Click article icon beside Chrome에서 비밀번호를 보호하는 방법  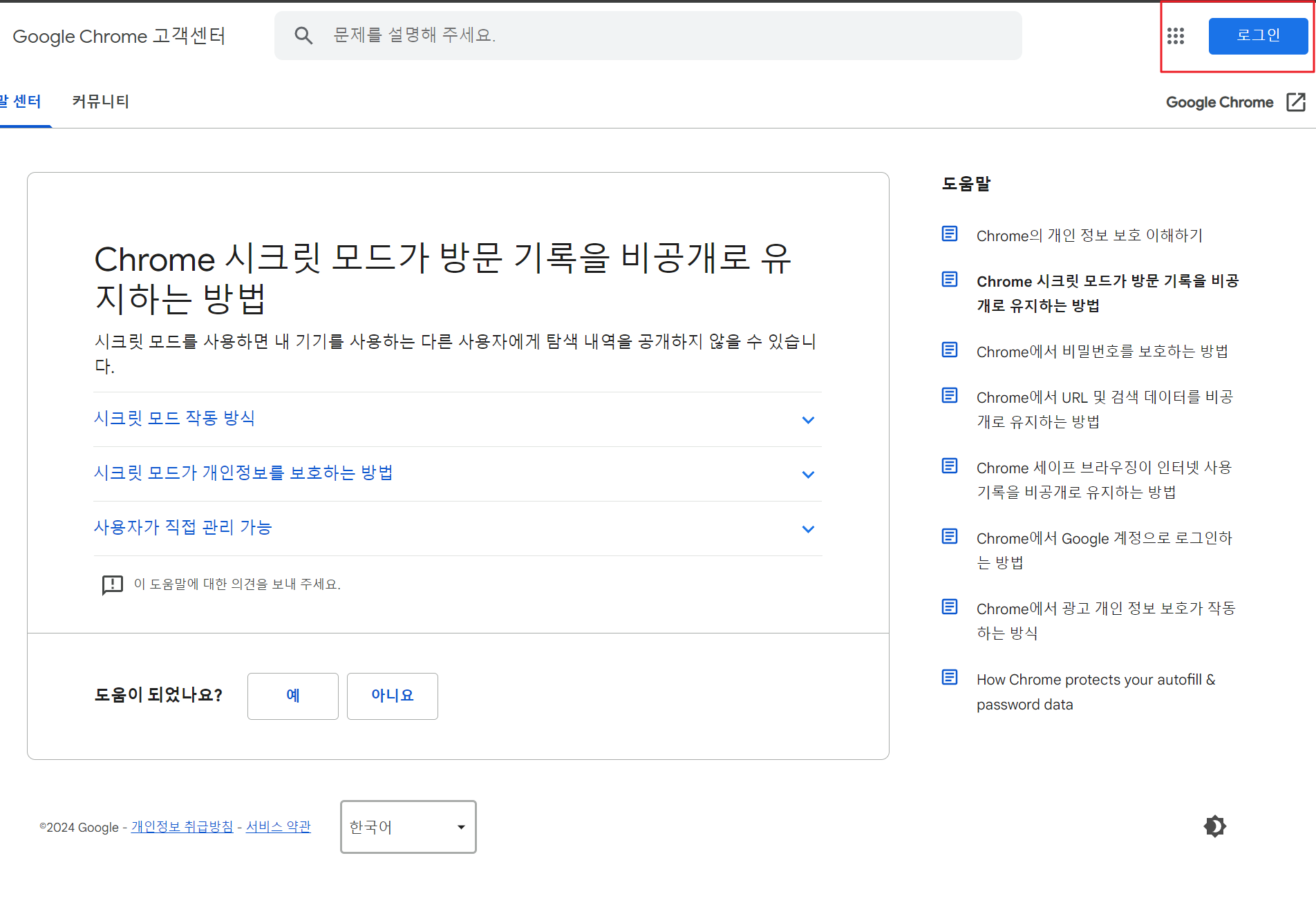point(950,350)
